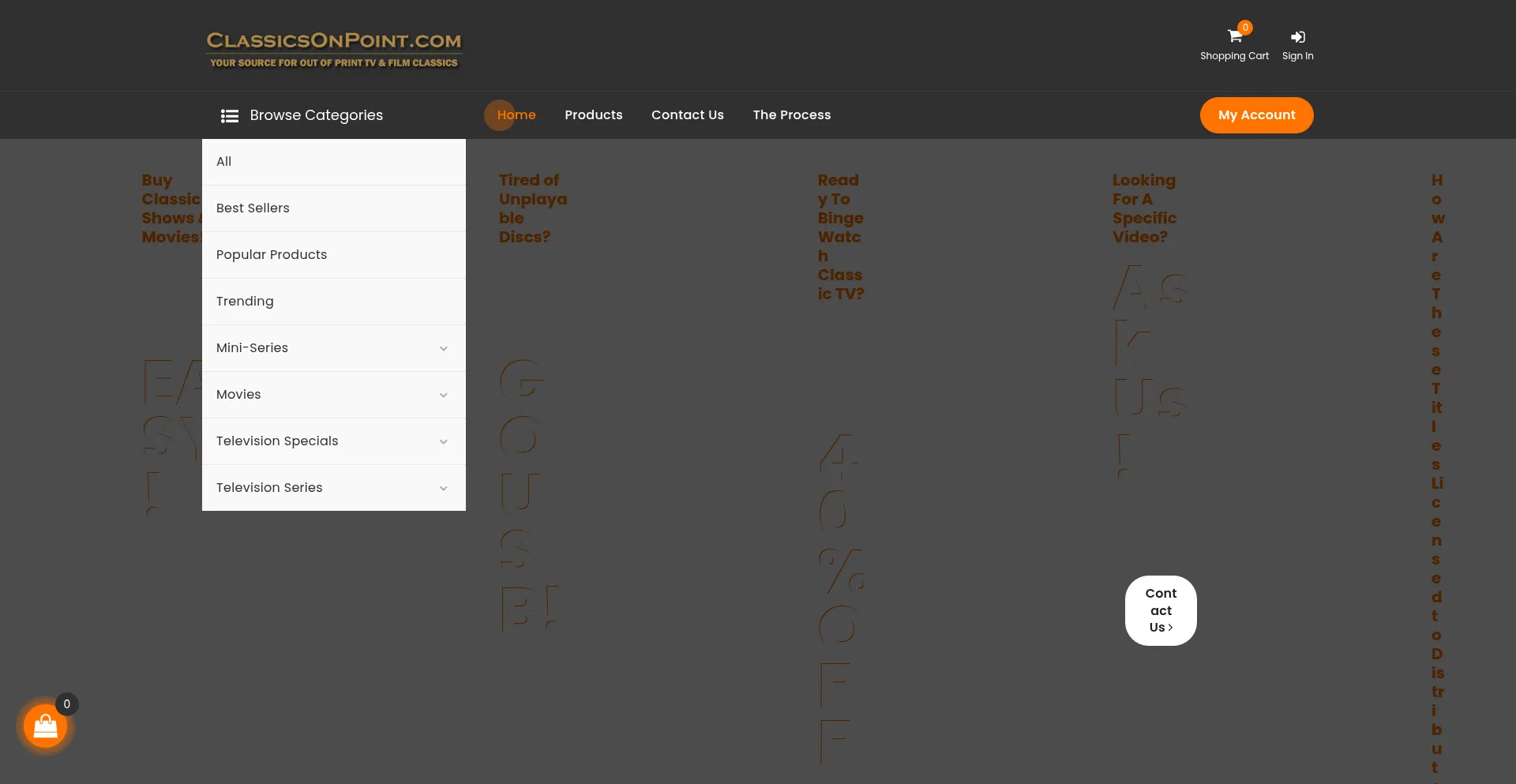Viewport: 1516px width, 784px height.
Task: Click the white Contact Us button
Action: click(1161, 610)
